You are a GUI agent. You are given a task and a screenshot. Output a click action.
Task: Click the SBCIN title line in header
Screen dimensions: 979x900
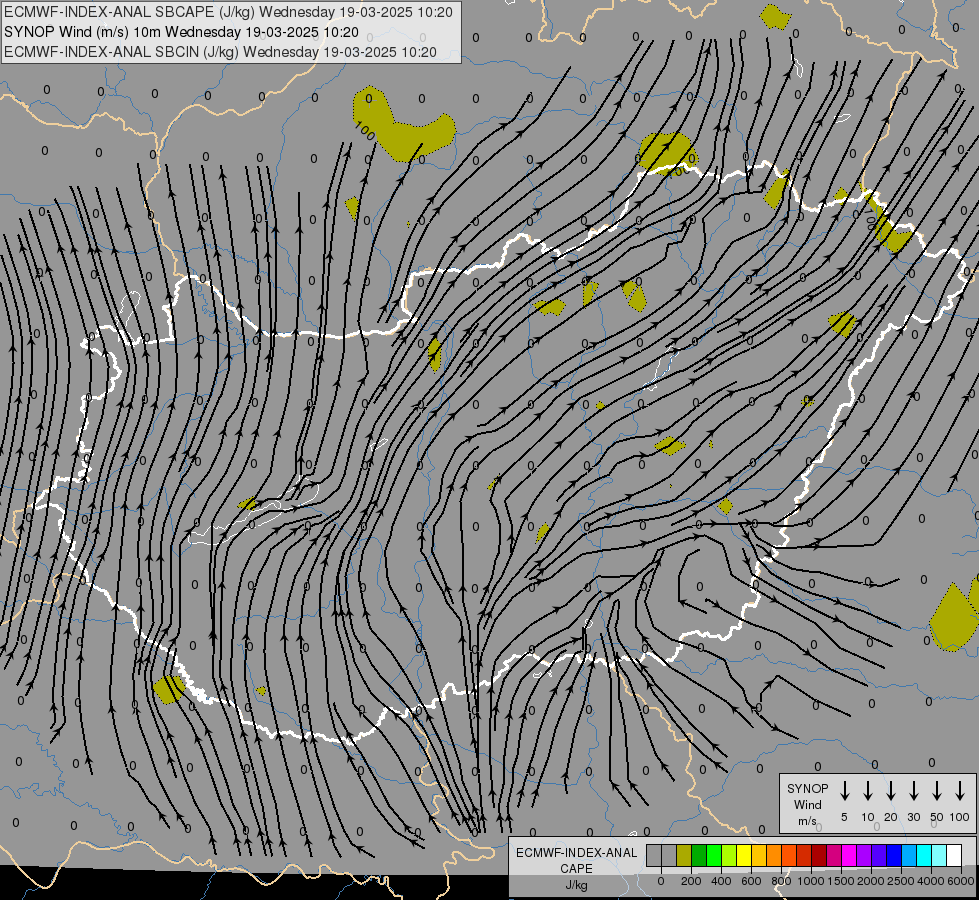coord(220,52)
